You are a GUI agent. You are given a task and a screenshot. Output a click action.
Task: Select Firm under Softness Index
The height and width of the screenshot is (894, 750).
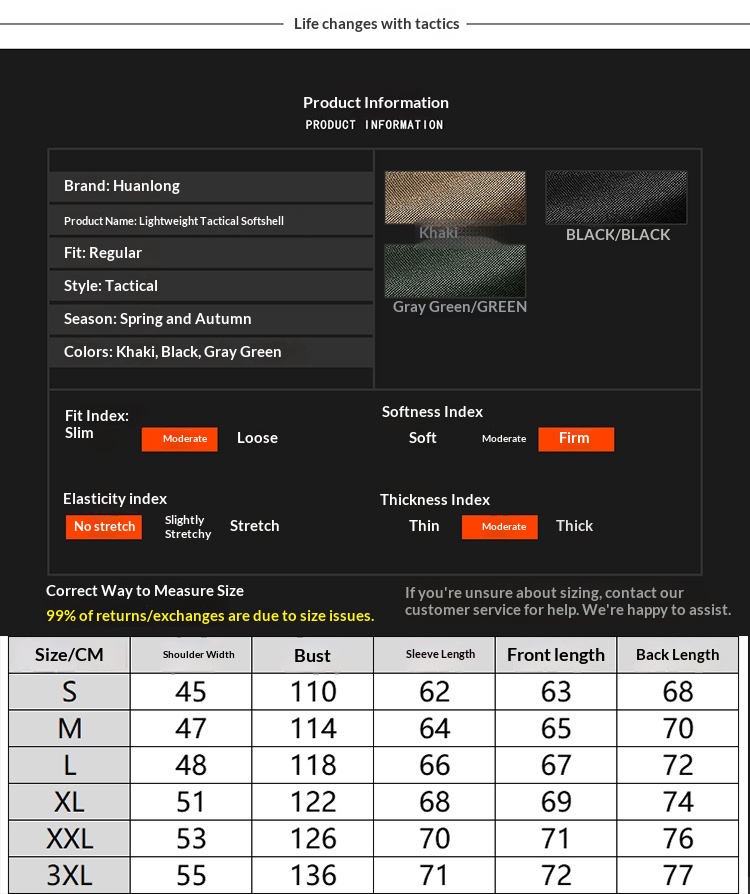click(x=575, y=439)
